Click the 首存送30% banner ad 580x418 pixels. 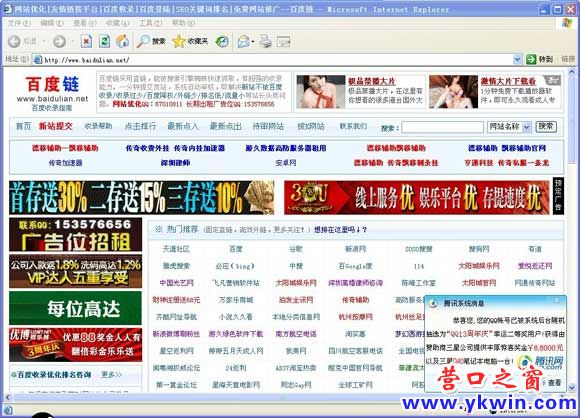coord(142,198)
